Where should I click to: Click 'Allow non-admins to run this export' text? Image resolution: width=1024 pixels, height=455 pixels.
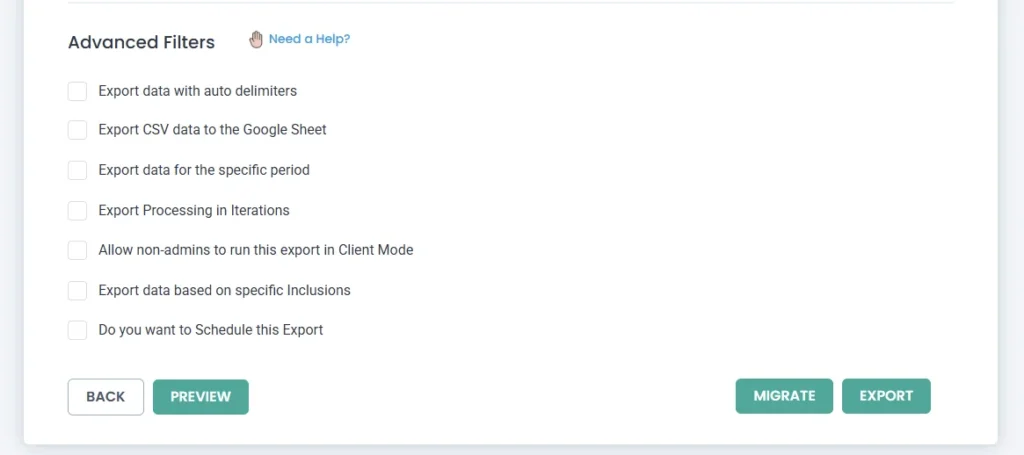(255, 250)
